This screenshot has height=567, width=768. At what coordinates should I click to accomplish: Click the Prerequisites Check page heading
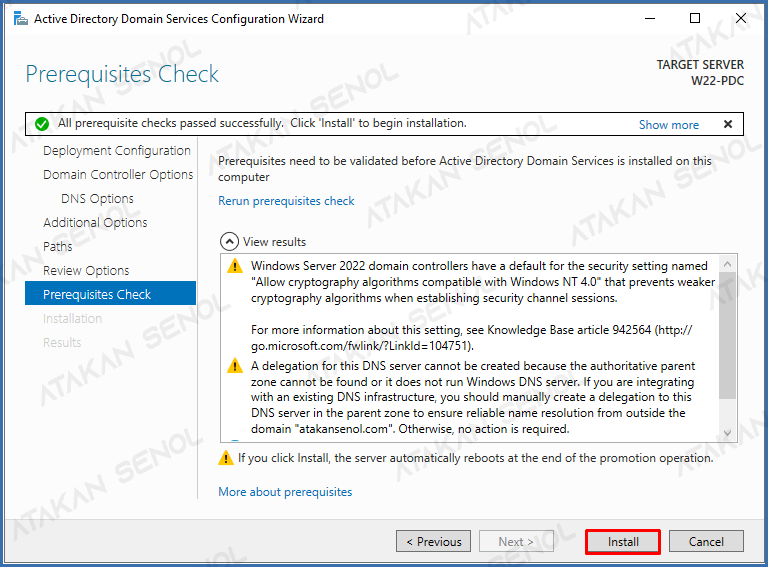(122, 74)
